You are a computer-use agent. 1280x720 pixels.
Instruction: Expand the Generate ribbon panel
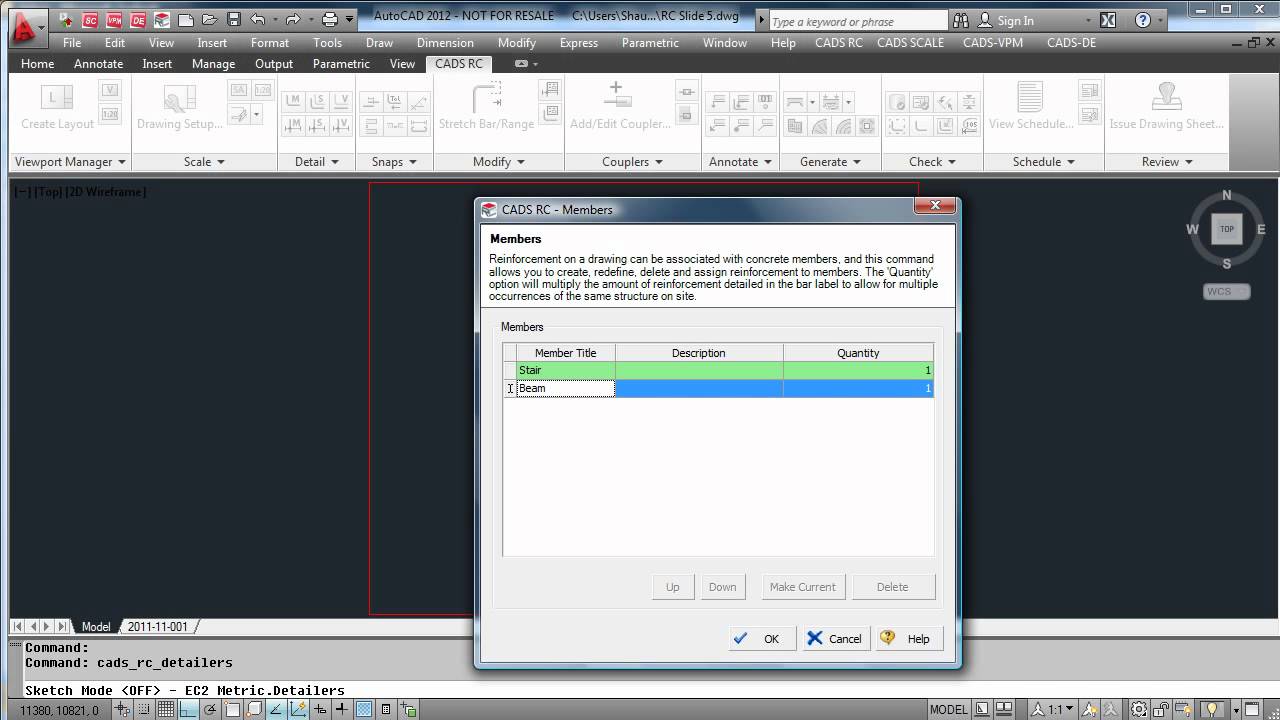[830, 162]
